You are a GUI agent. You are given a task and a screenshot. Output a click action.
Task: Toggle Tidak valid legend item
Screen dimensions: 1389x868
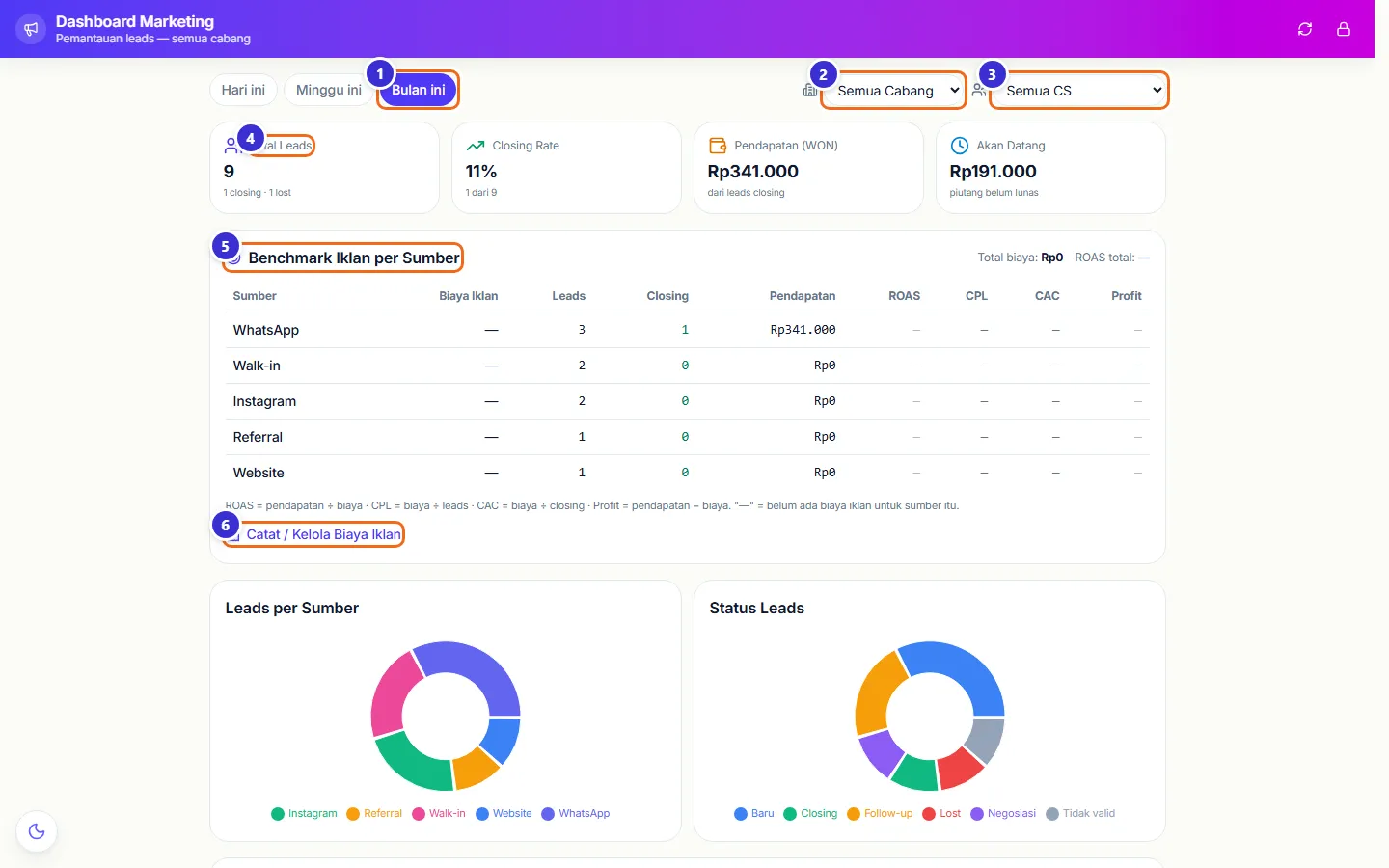click(x=1080, y=813)
